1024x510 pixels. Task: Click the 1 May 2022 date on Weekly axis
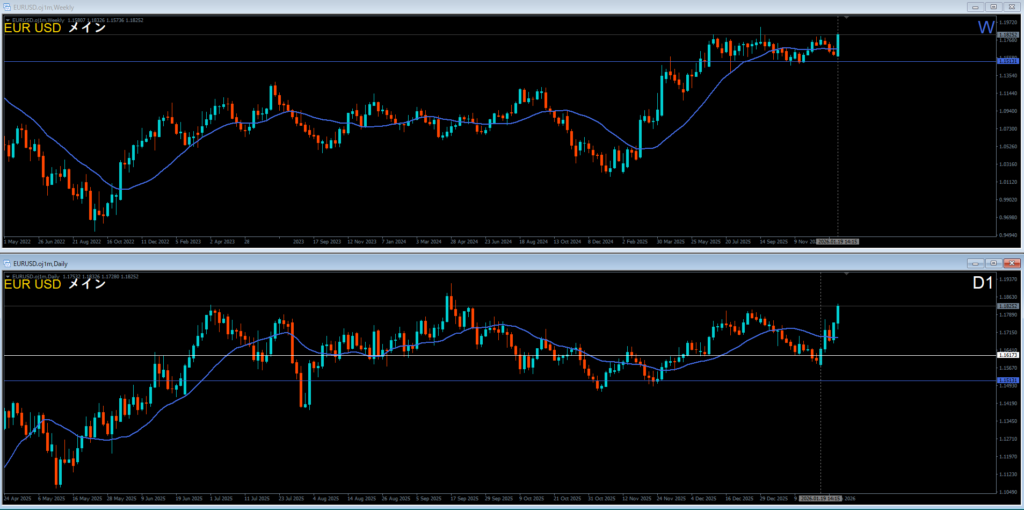(x=16, y=241)
